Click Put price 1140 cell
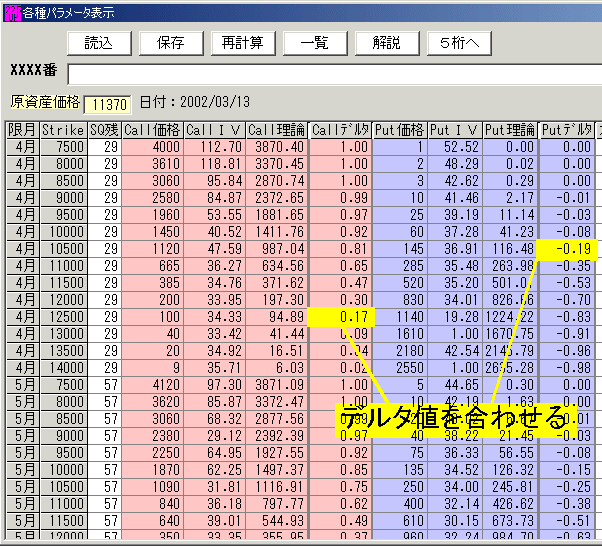602x546 pixels. tap(400, 317)
